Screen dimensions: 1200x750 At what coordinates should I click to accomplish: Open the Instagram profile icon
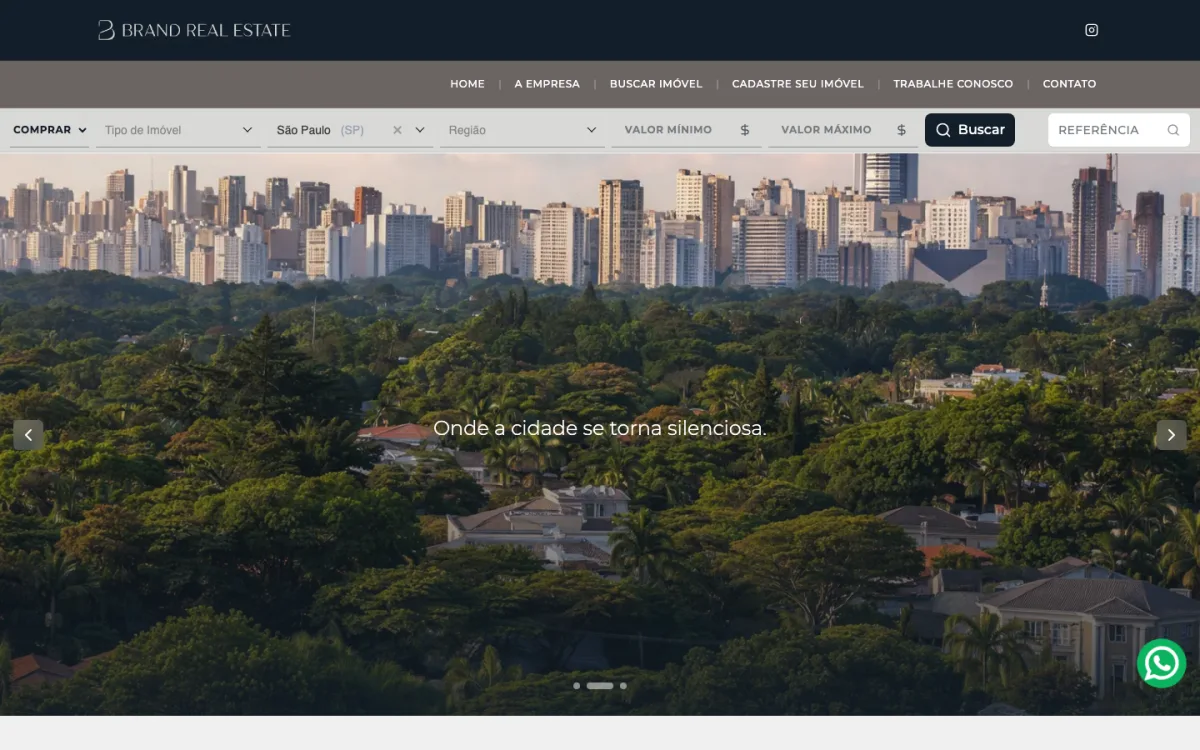tap(1091, 30)
